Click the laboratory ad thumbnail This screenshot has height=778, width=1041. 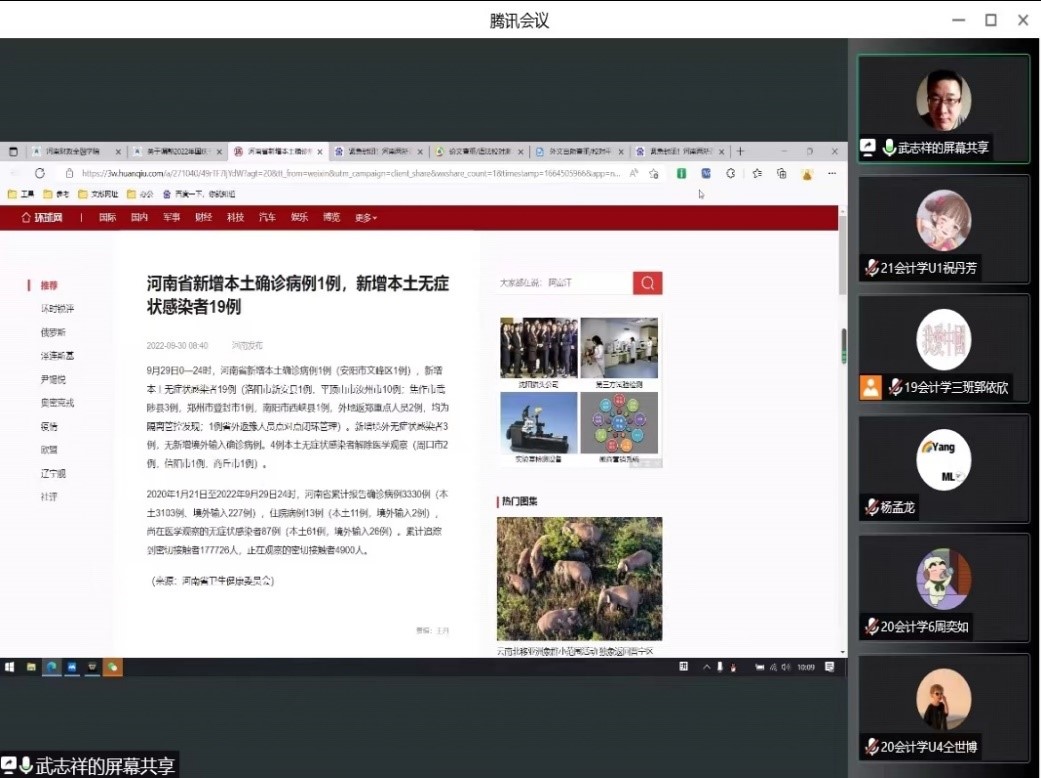619,348
